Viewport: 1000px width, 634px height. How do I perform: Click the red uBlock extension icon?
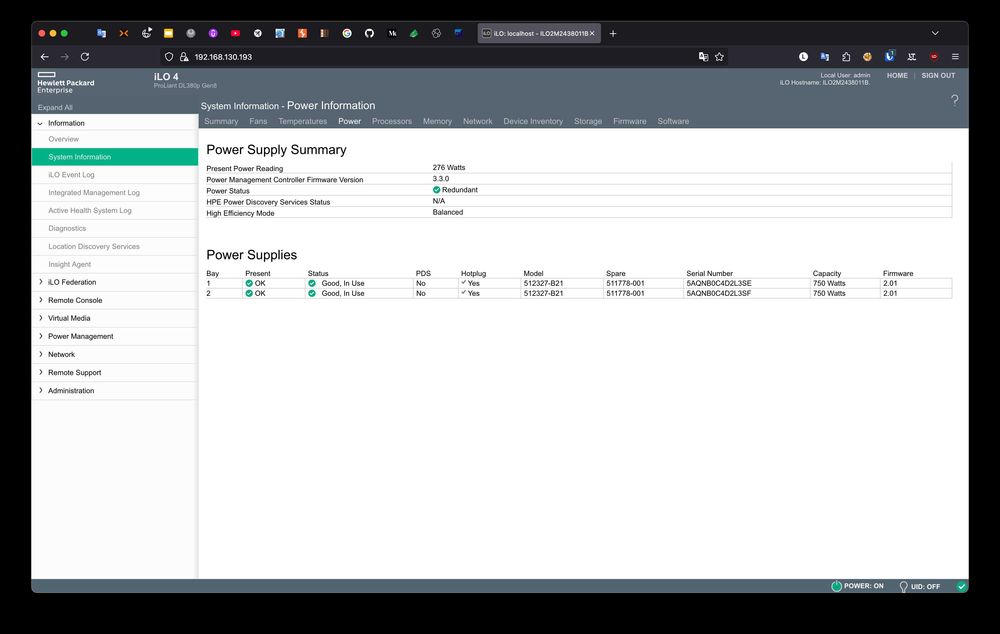(x=934, y=57)
